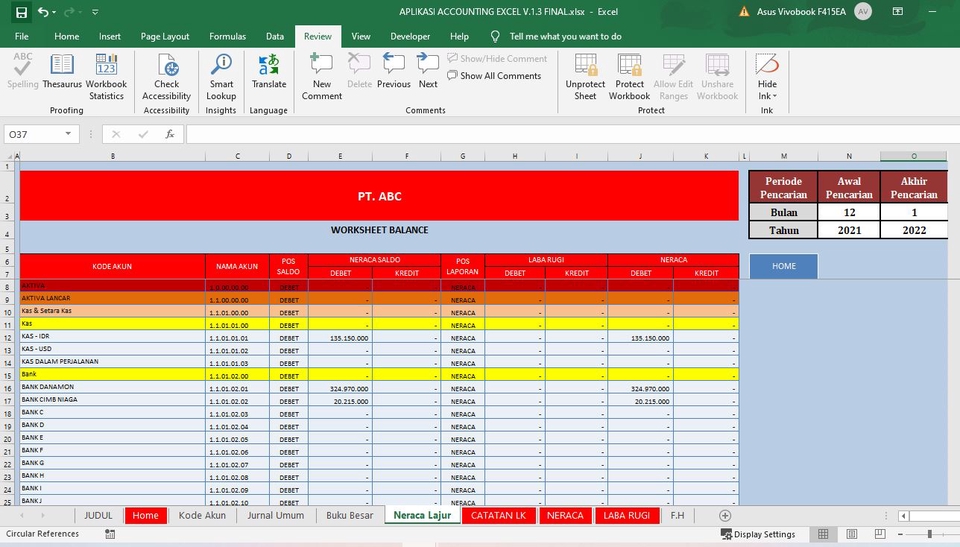
Task: Switch to the Home ribbon tab
Action: [66, 36]
